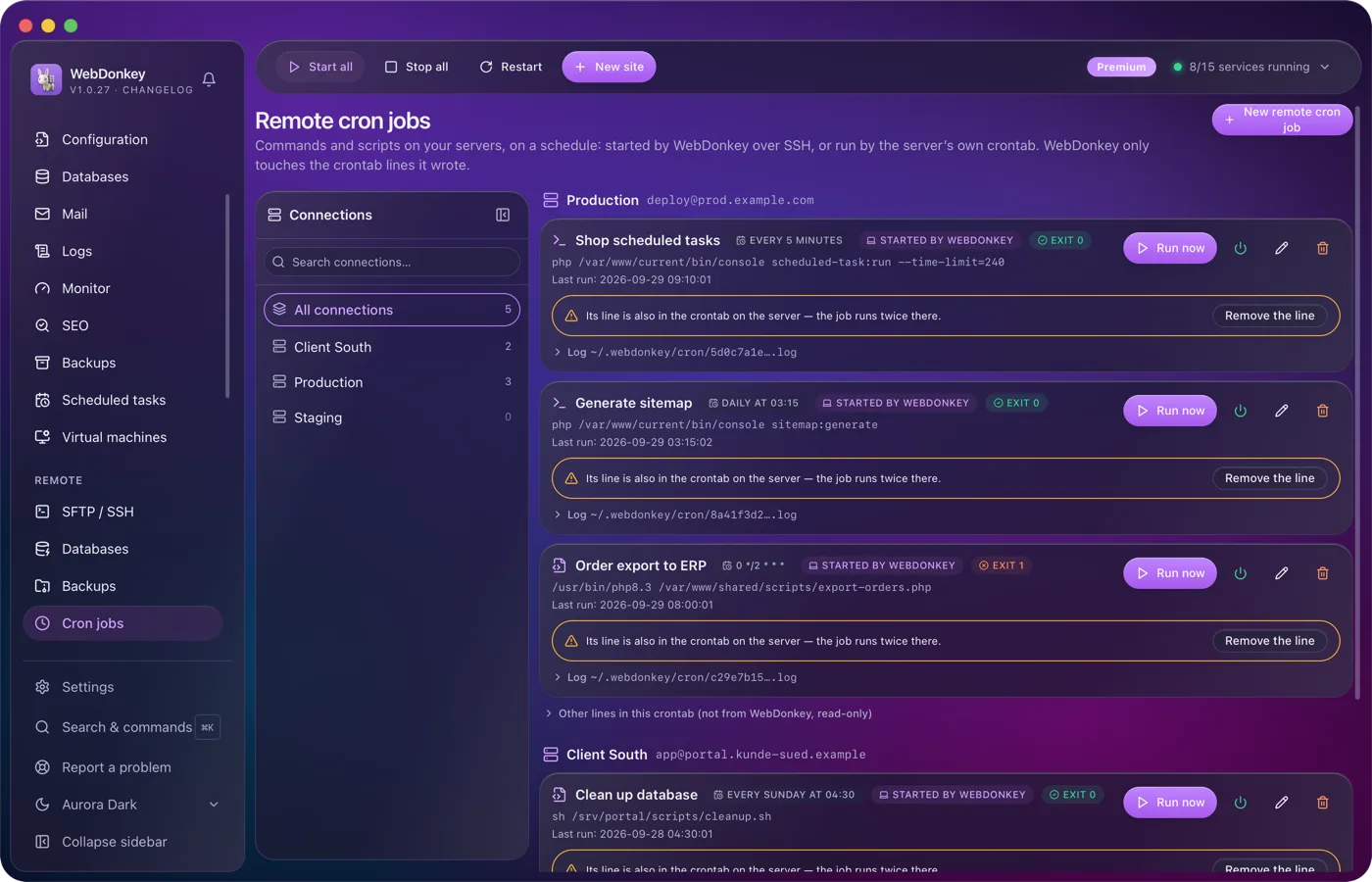Delete the Order export to ERP job
The image size is (1372, 882).
[1322, 573]
